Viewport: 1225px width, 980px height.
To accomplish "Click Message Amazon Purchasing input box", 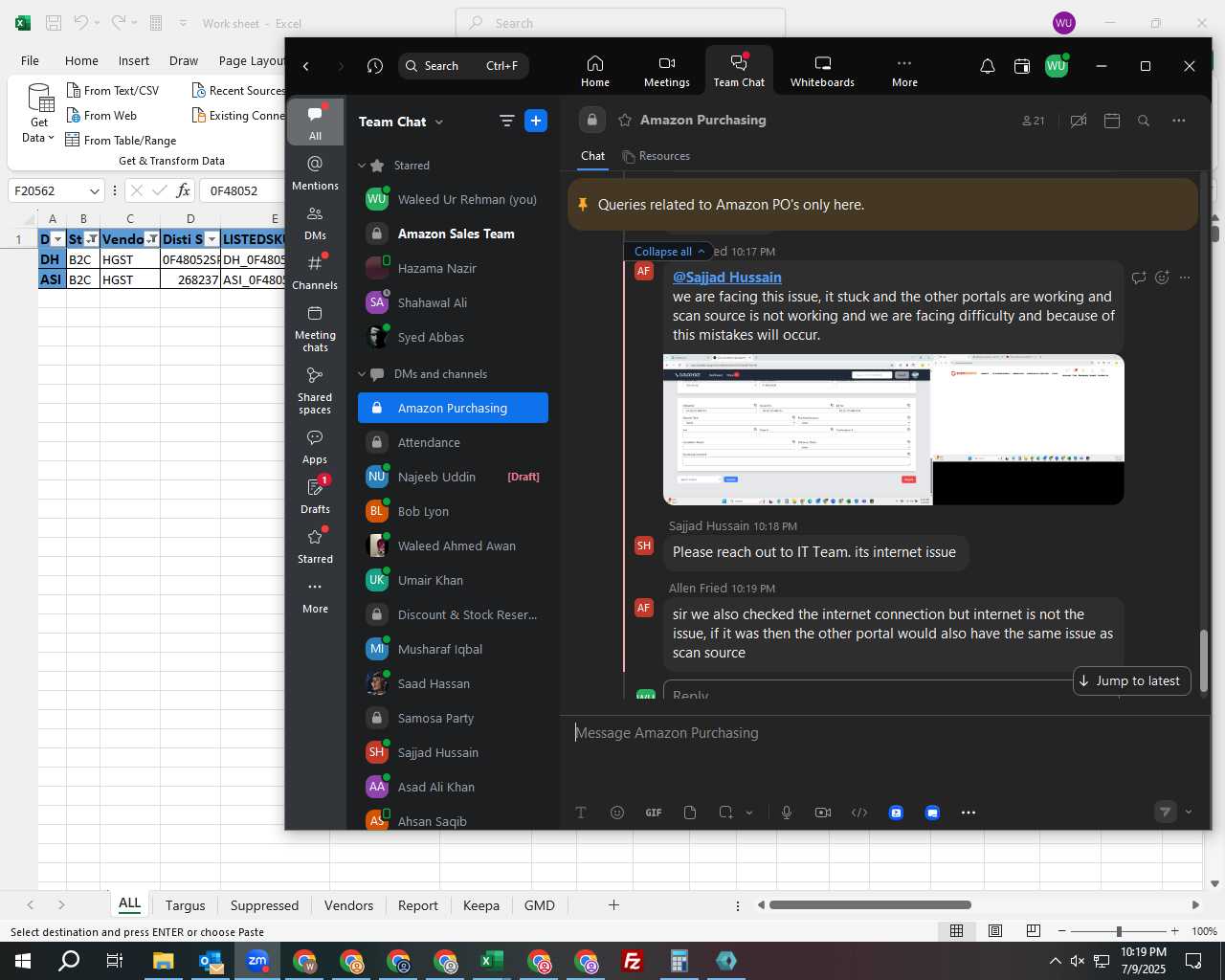I will [x=885, y=733].
